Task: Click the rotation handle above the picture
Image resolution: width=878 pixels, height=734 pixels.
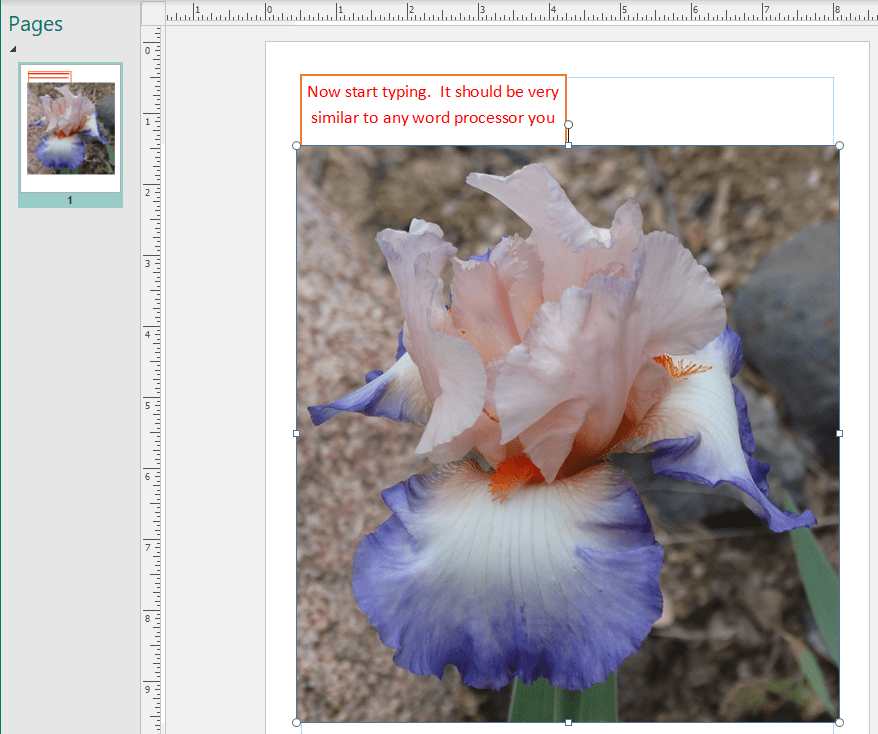Action: 568,125
